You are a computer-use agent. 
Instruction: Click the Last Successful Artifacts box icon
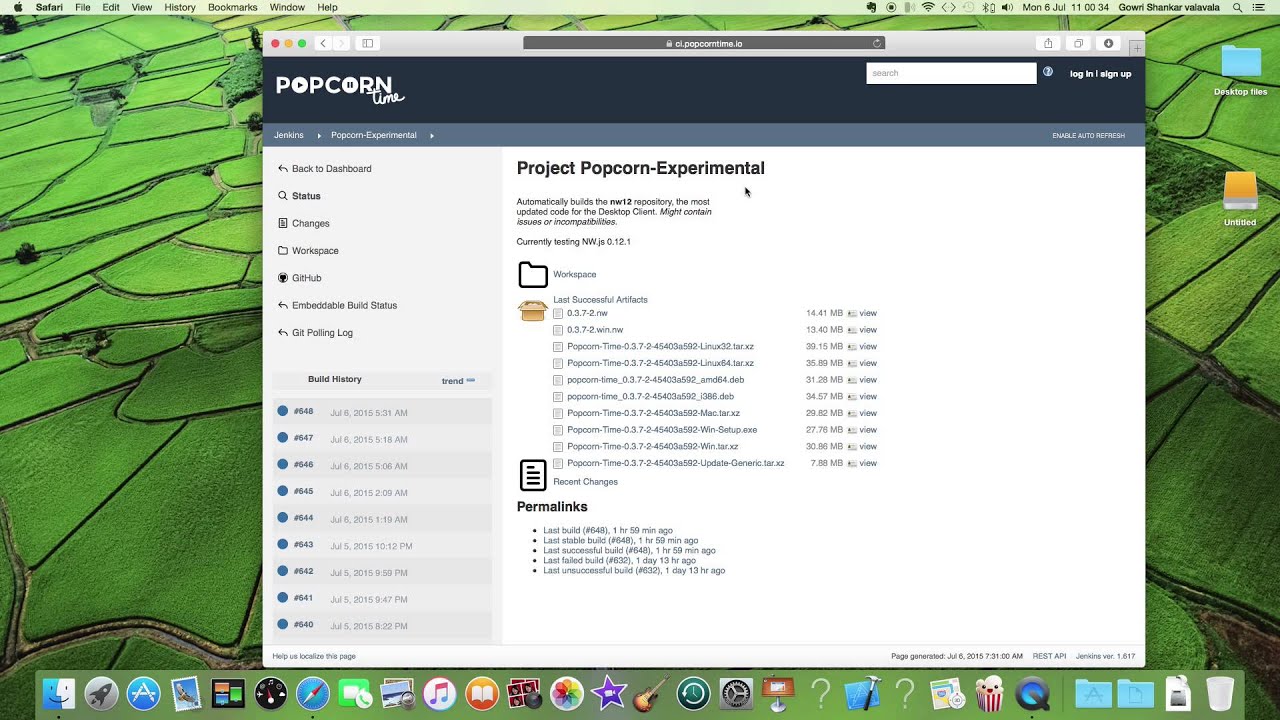point(533,310)
